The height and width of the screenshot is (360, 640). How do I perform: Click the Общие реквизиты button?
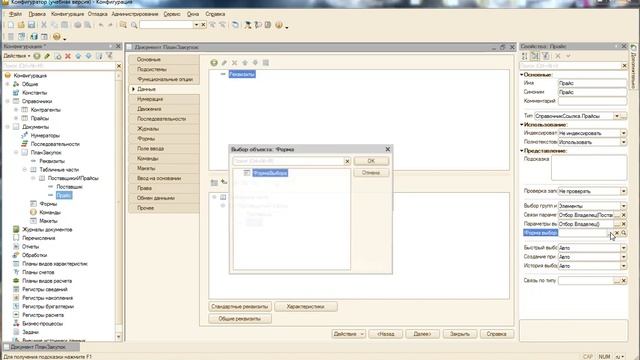240,319
